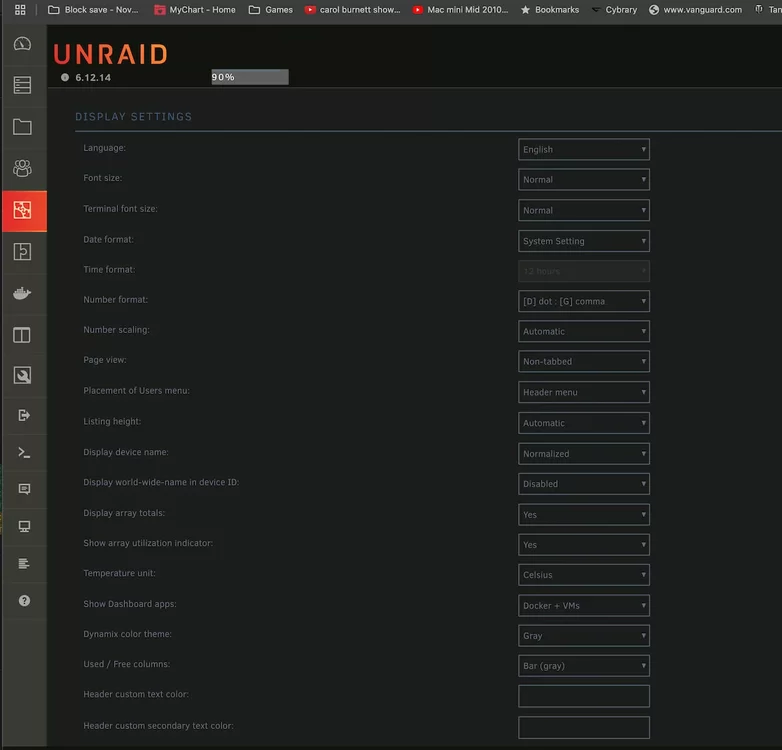
Task: Open the Shares folder icon in sidebar
Action: [x=22, y=127]
